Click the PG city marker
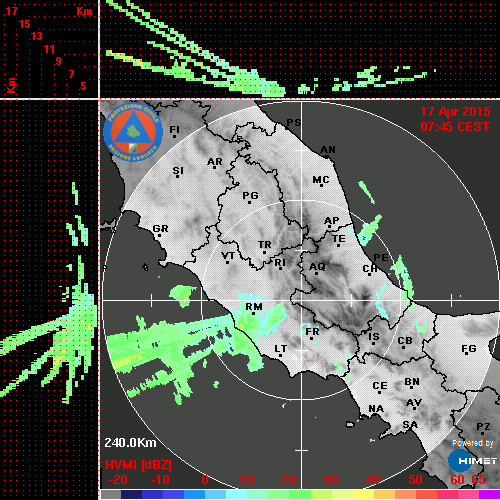The image size is (500, 500). click(249, 202)
